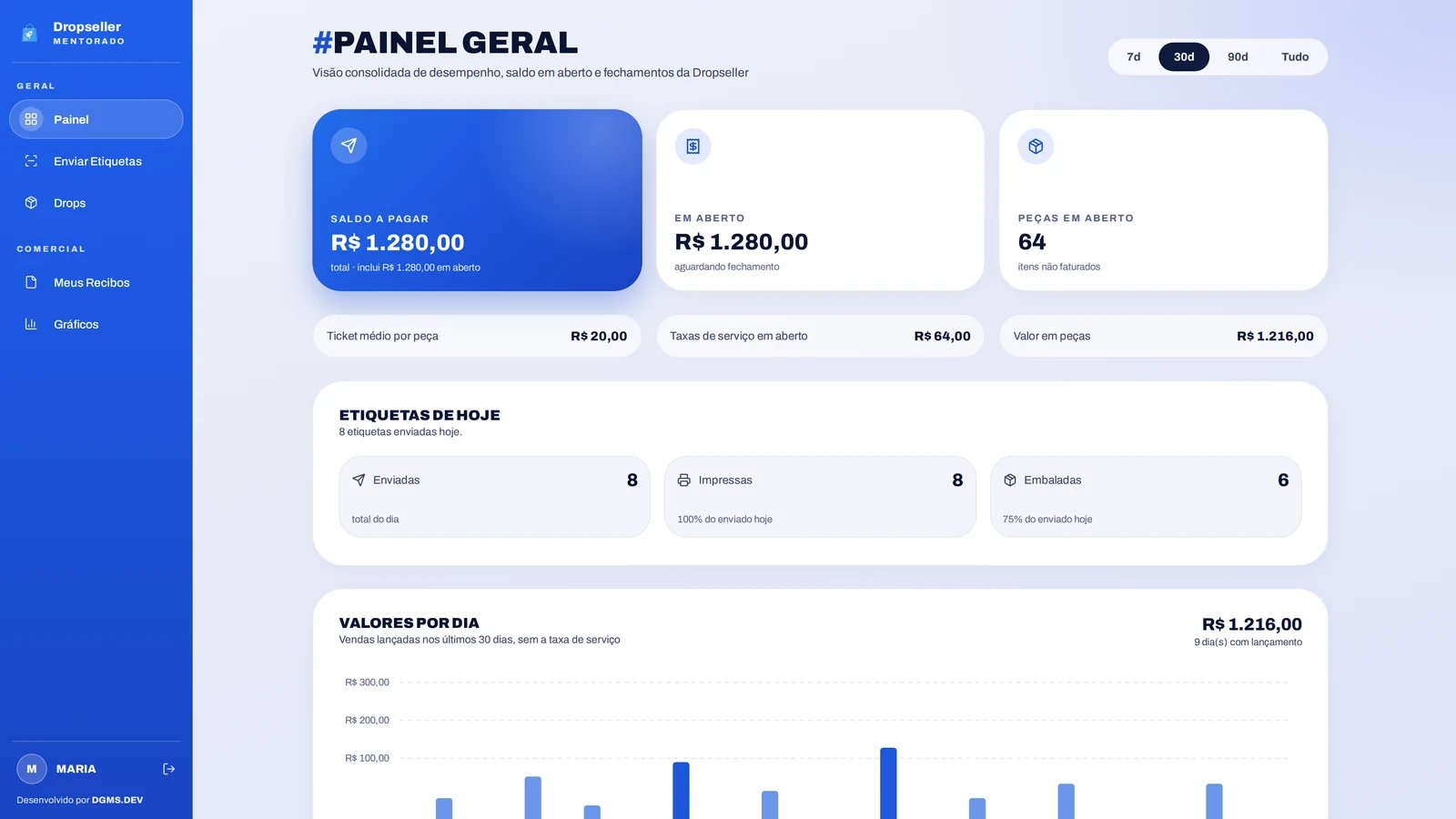Click the 'itens não faturados' caption

[1059, 267]
